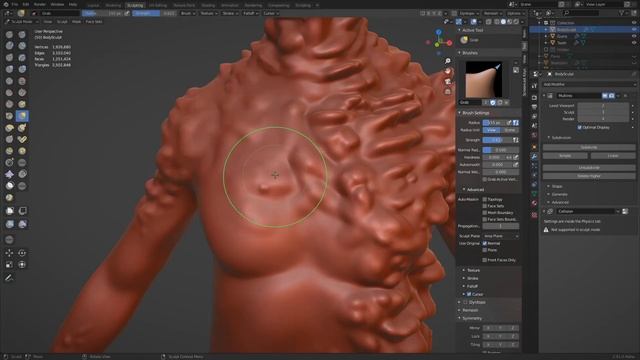Open the Modifiers wrench properties tab
This screenshot has height=360, width=640.
[534, 156]
